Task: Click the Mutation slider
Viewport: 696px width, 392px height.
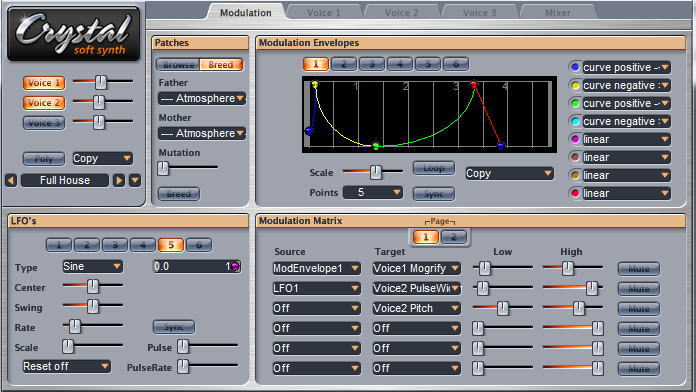Action: coord(188,168)
